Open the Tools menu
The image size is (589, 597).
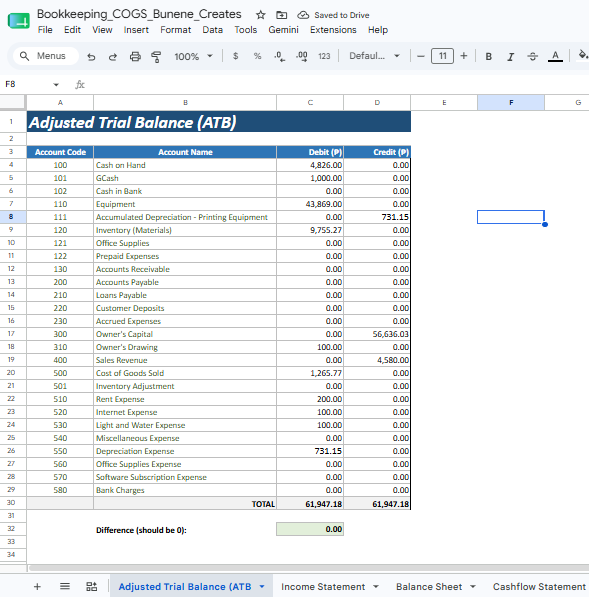click(x=246, y=30)
